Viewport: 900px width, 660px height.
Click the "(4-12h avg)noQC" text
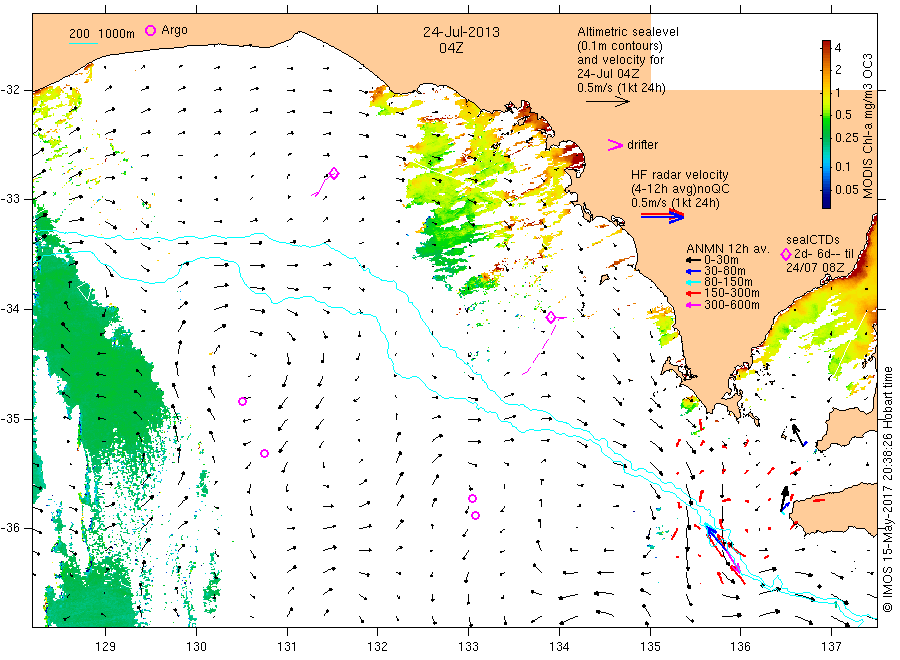[680, 189]
